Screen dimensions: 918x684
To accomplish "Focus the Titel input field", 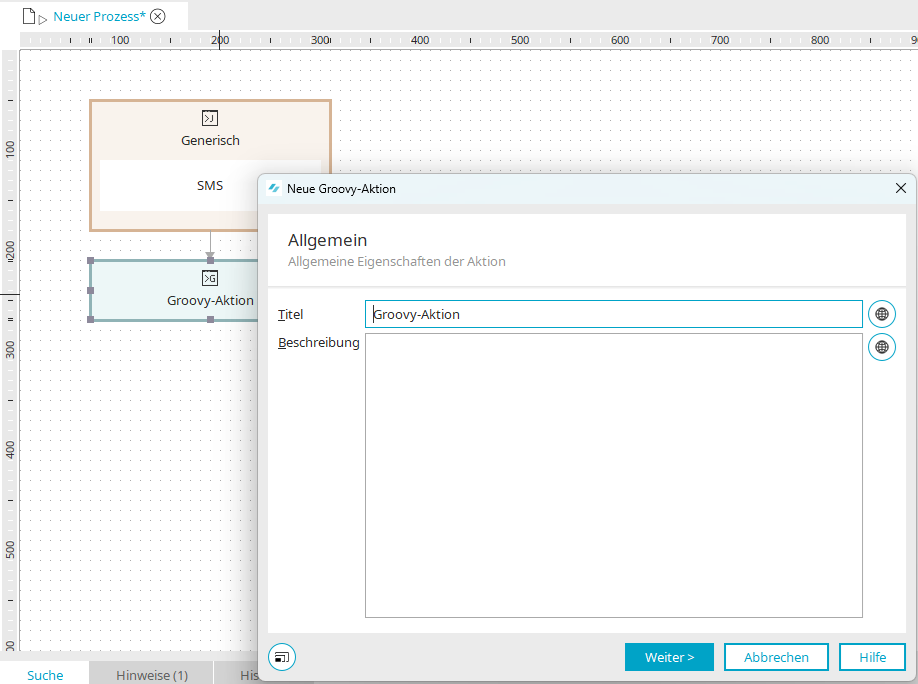I will tap(614, 314).
